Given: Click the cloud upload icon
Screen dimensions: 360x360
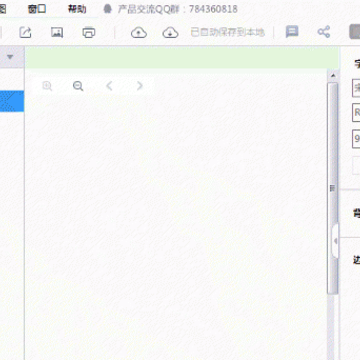Looking at the screenshot, I should coord(139,32).
